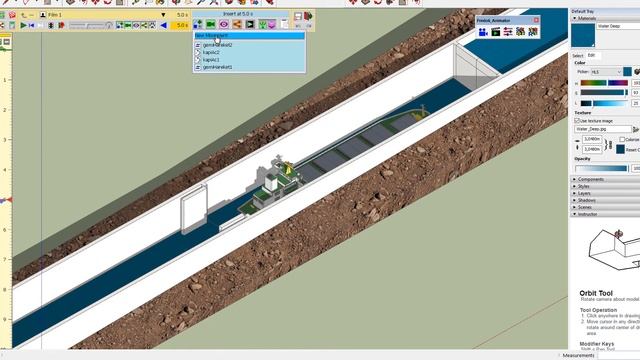Screen dimensions: 640x360
Task: Open the Film 1 dropdown
Action: point(163,15)
